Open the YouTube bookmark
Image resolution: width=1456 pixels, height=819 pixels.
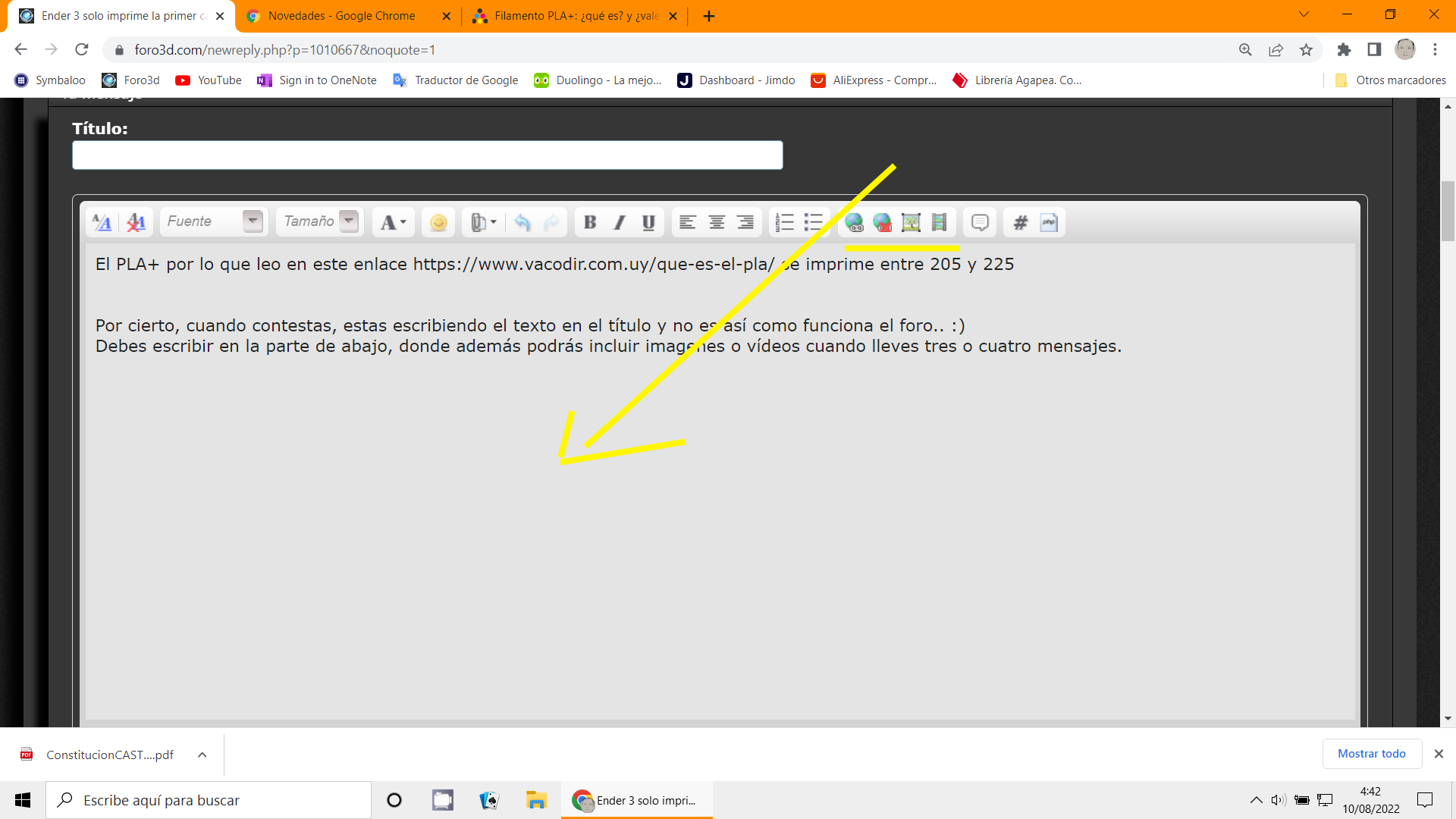pyautogui.click(x=209, y=80)
